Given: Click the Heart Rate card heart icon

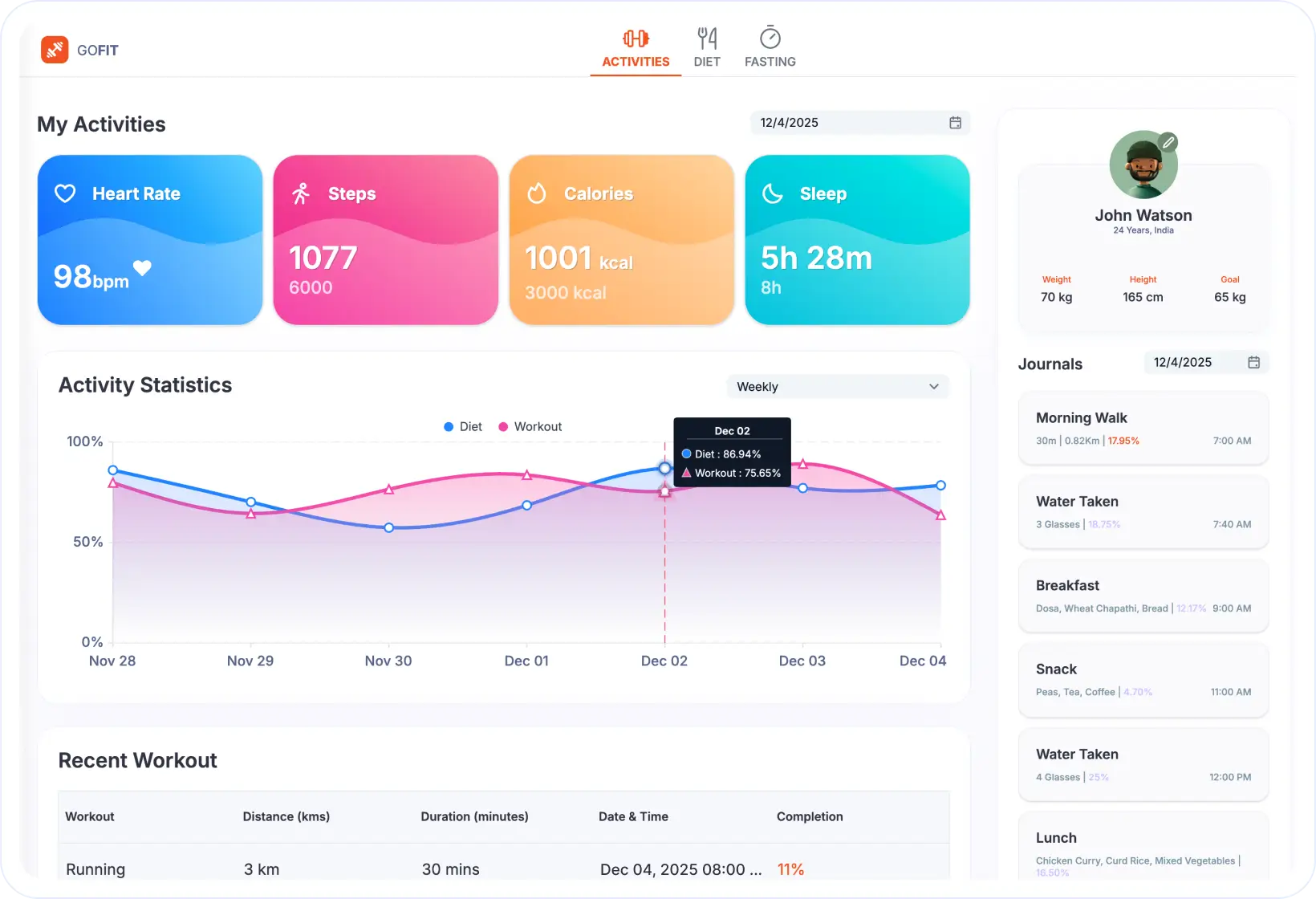Looking at the screenshot, I should (x=66, y=193).
